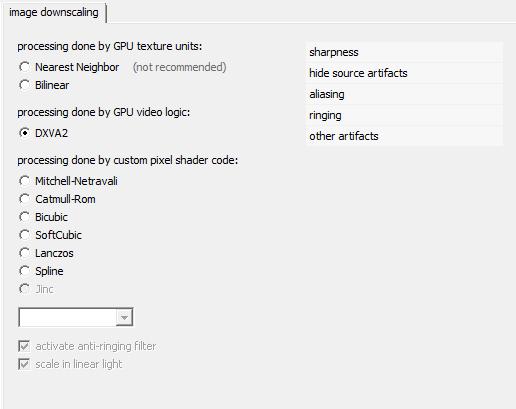Select the Spline radio option

(x=24, y=271)
